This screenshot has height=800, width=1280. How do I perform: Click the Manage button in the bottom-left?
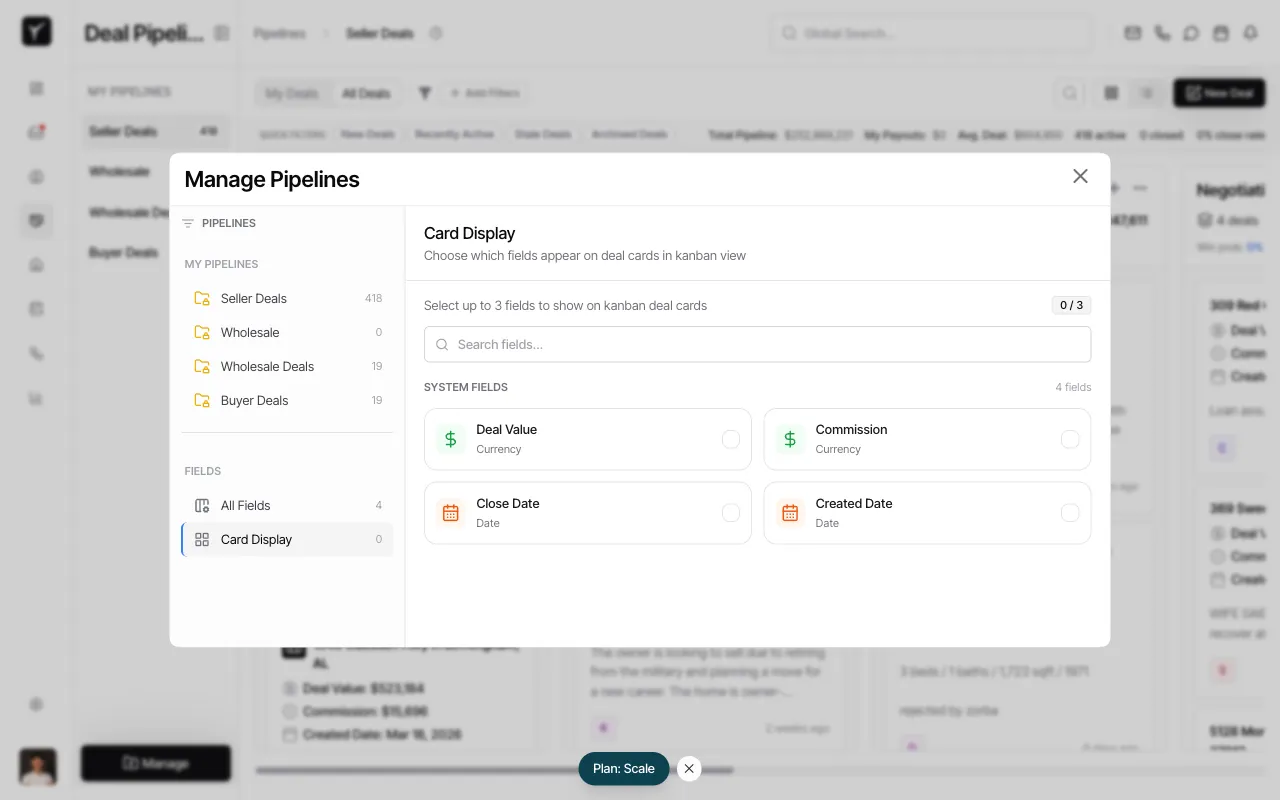pos(155,763)
